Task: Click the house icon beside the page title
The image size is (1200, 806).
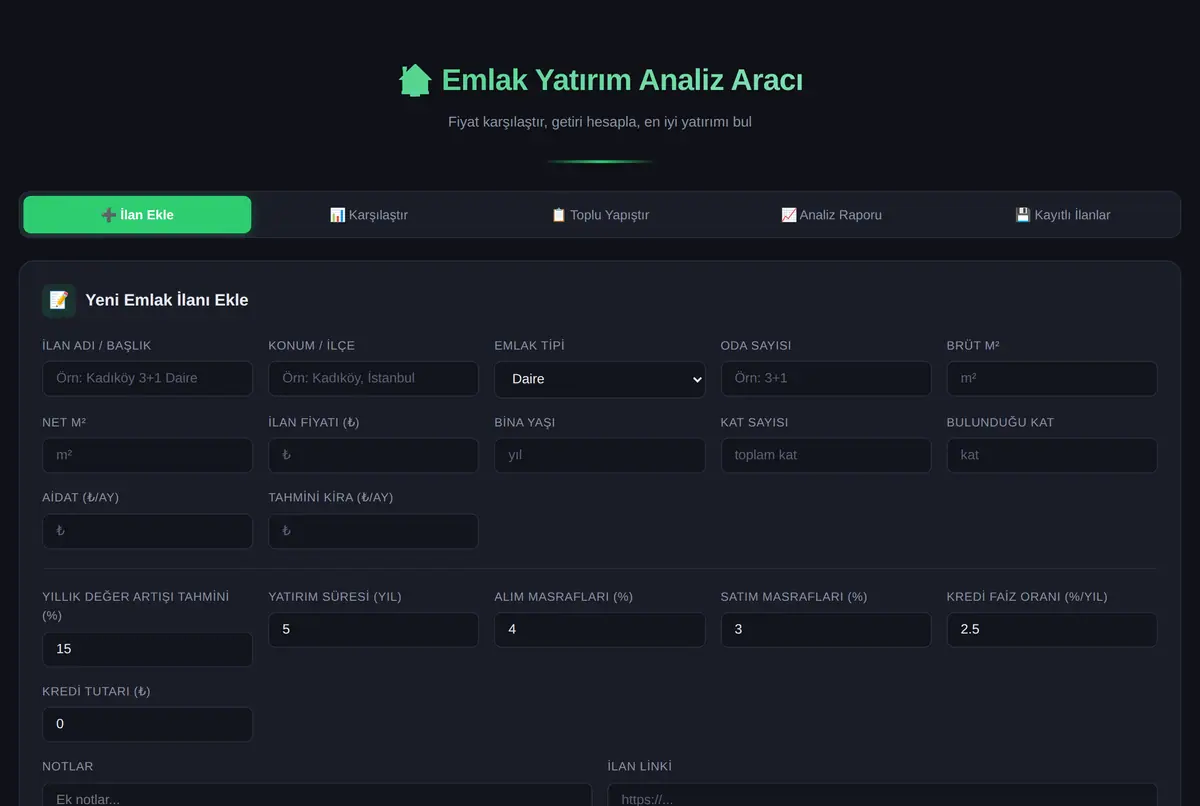Action: tap(415, 80)
